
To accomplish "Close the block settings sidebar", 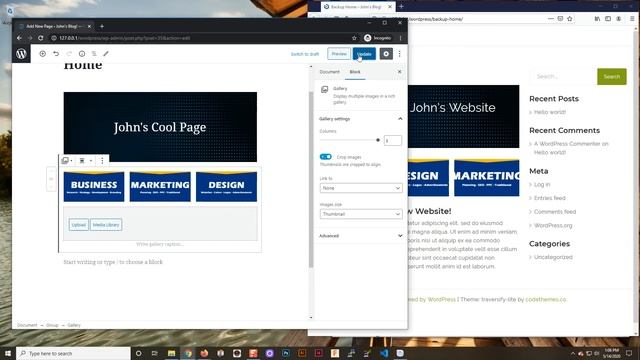I will (x=400, y=72).
